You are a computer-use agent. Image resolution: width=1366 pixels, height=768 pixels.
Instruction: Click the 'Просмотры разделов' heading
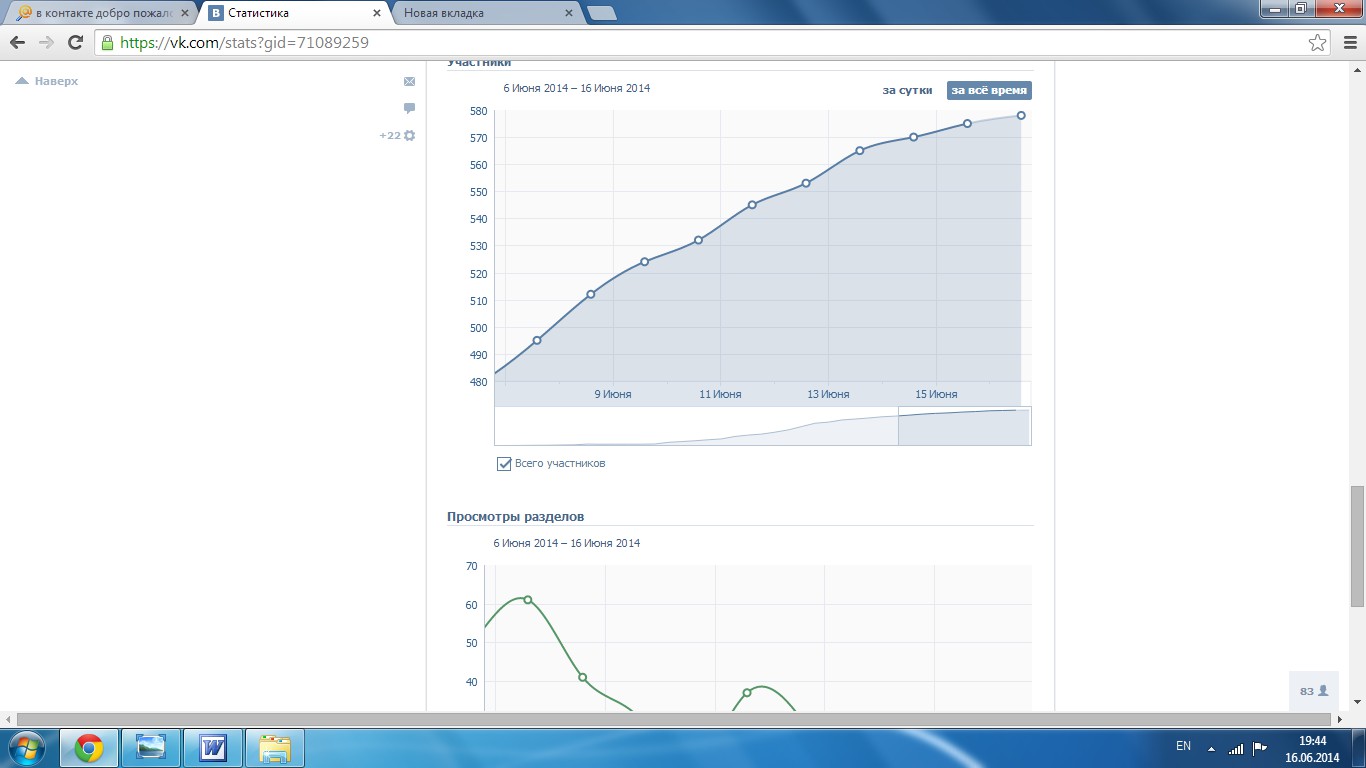click(515, 517)
